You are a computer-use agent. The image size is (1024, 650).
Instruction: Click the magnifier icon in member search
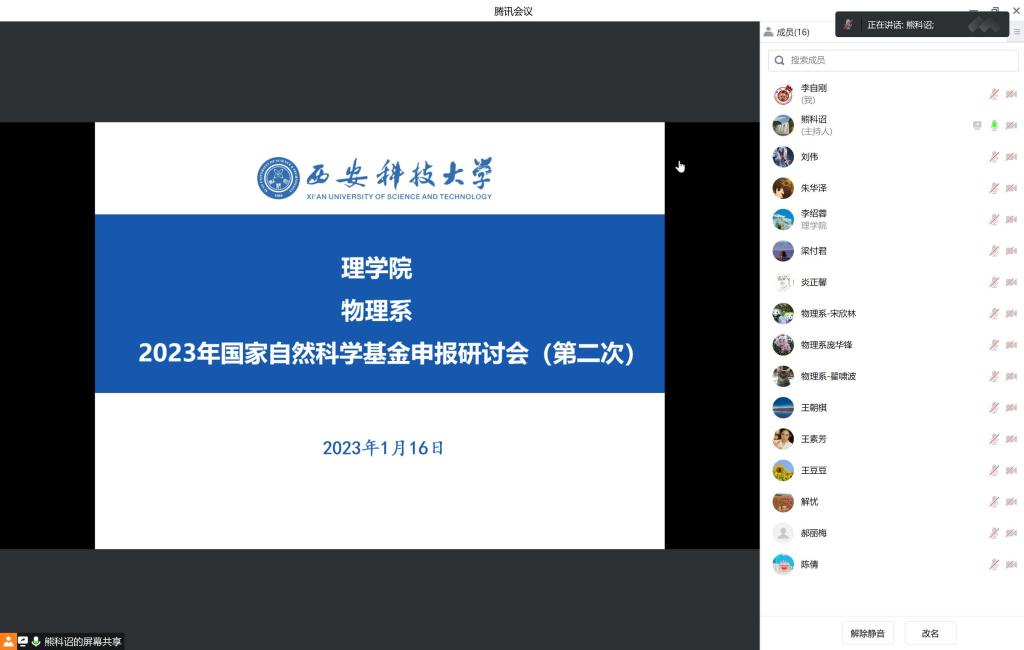click(780, 60)
